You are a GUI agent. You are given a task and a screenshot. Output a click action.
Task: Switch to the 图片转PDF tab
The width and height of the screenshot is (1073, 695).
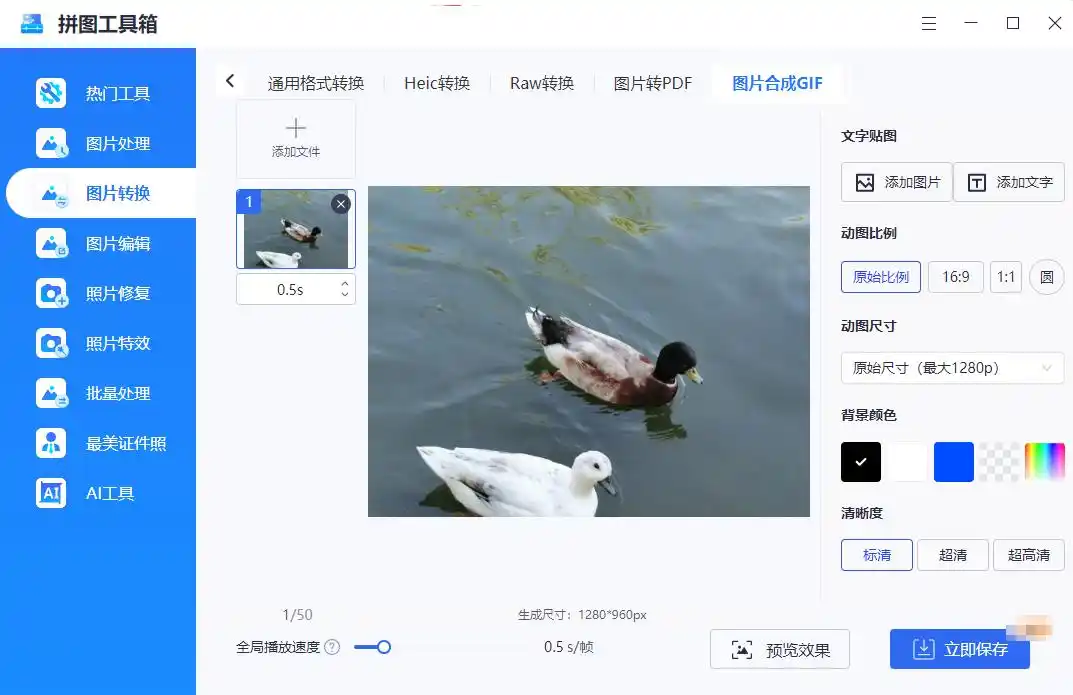tap(652, 83)
